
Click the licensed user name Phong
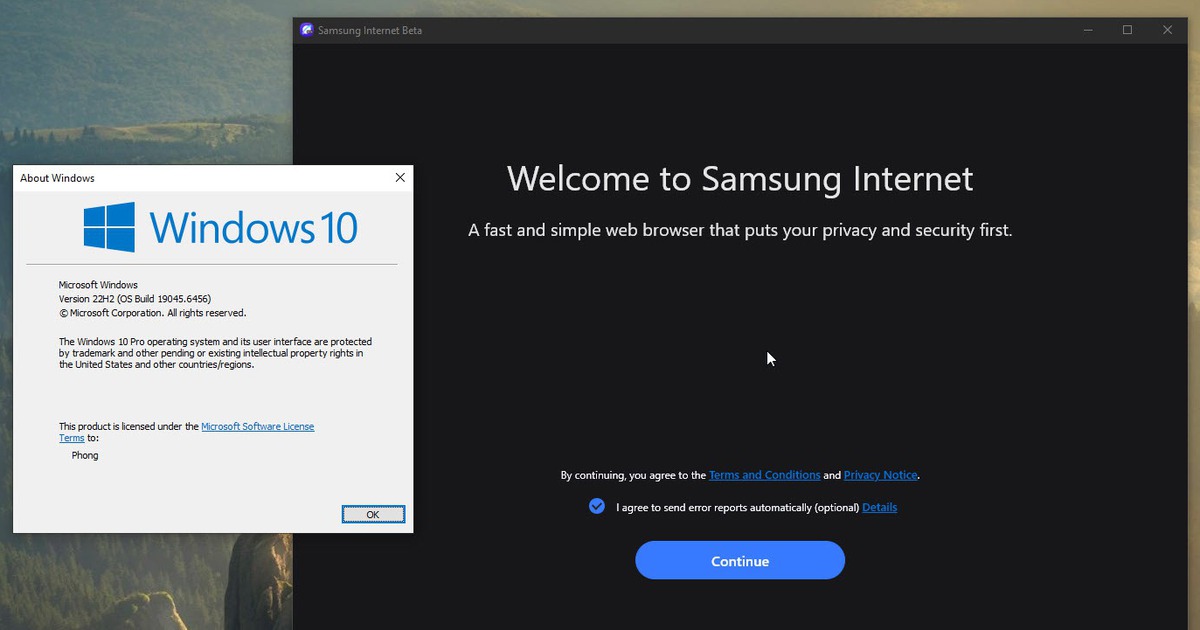pos(85,455)
